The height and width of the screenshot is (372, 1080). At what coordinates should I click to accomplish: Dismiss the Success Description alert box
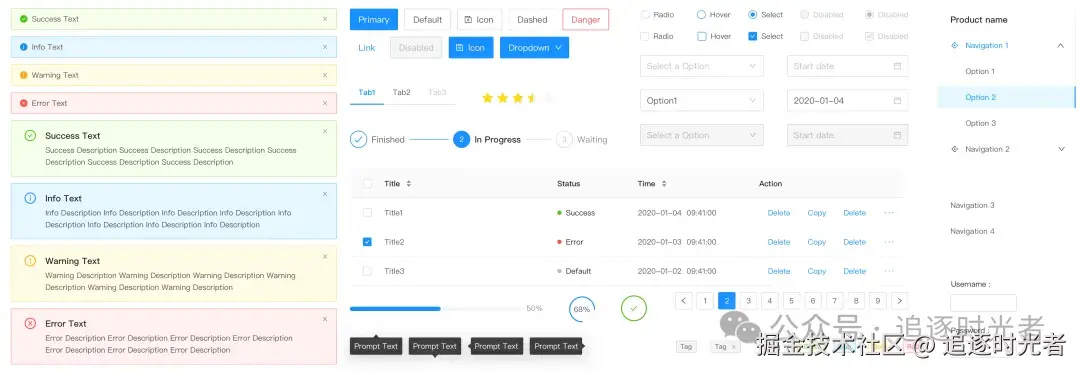(325, 131)
